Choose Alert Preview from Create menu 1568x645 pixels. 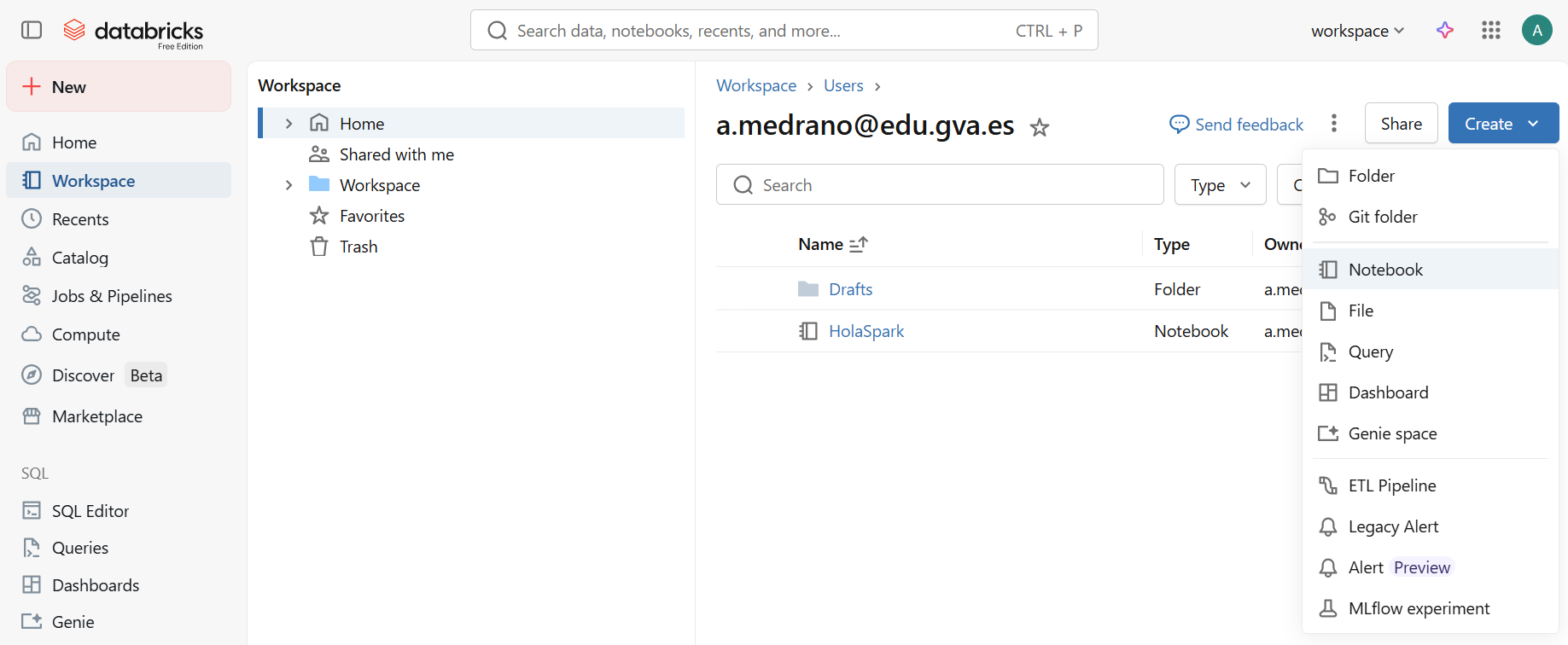1431,567
